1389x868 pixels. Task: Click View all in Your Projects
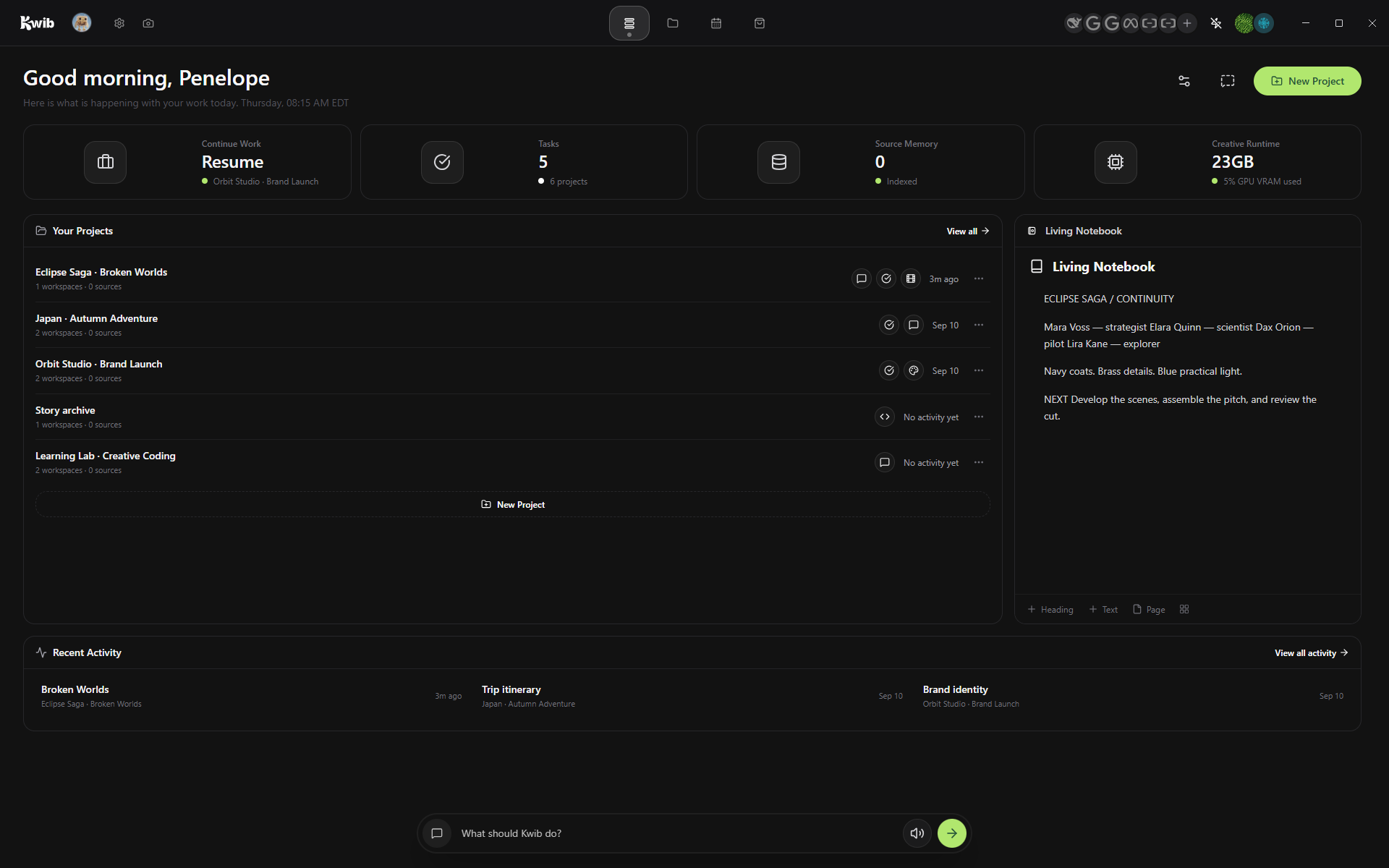pos(967,231)
